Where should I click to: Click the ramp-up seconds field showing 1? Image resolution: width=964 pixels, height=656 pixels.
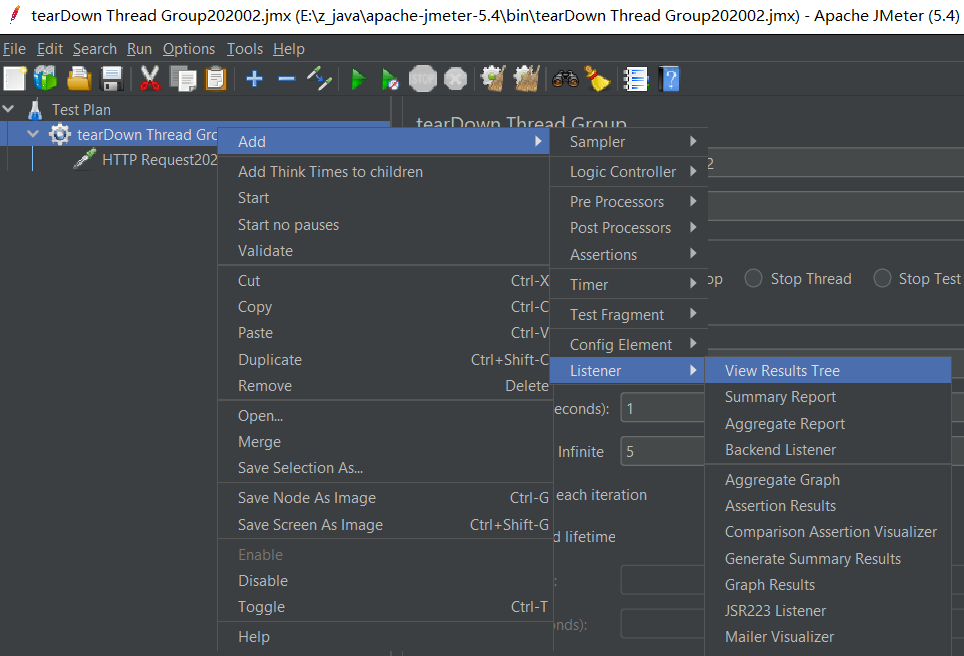point(663,408)
